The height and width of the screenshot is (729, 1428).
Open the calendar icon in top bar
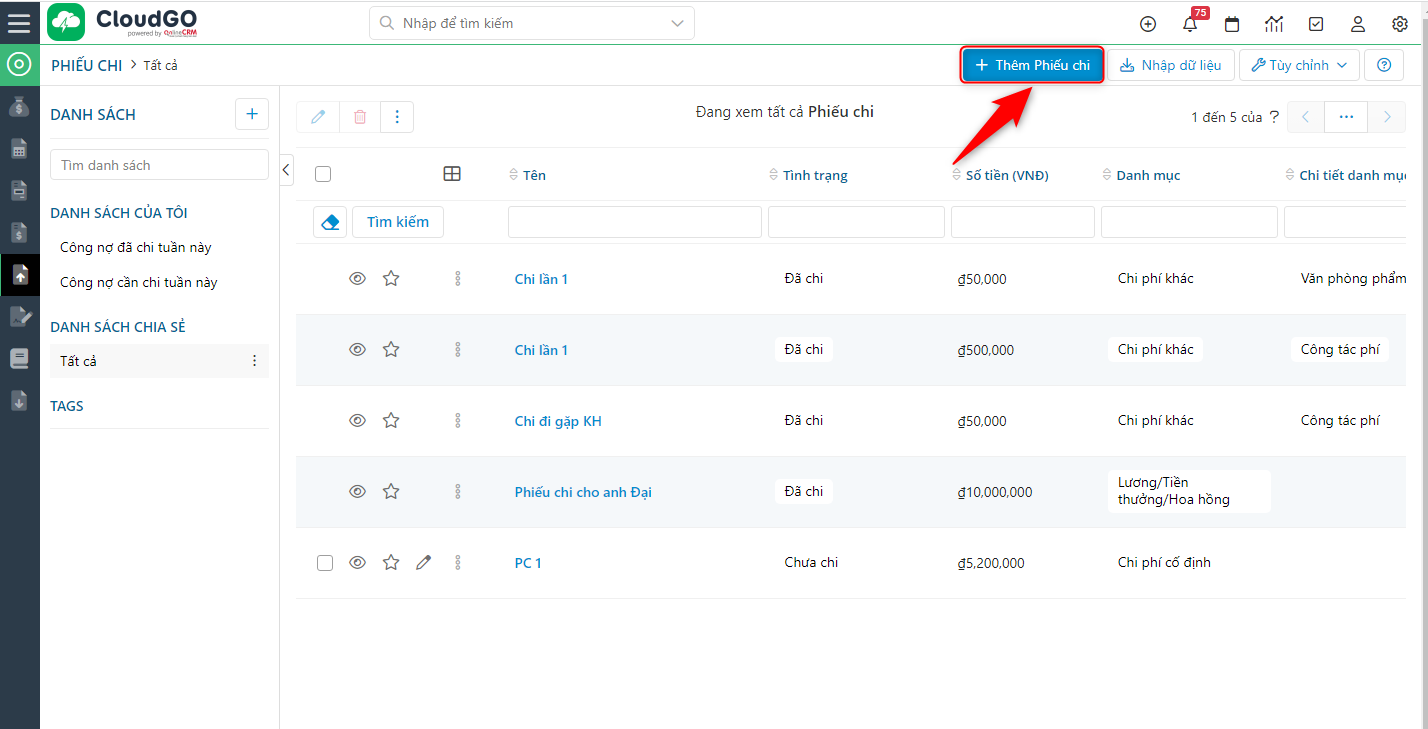[1232, 24]
